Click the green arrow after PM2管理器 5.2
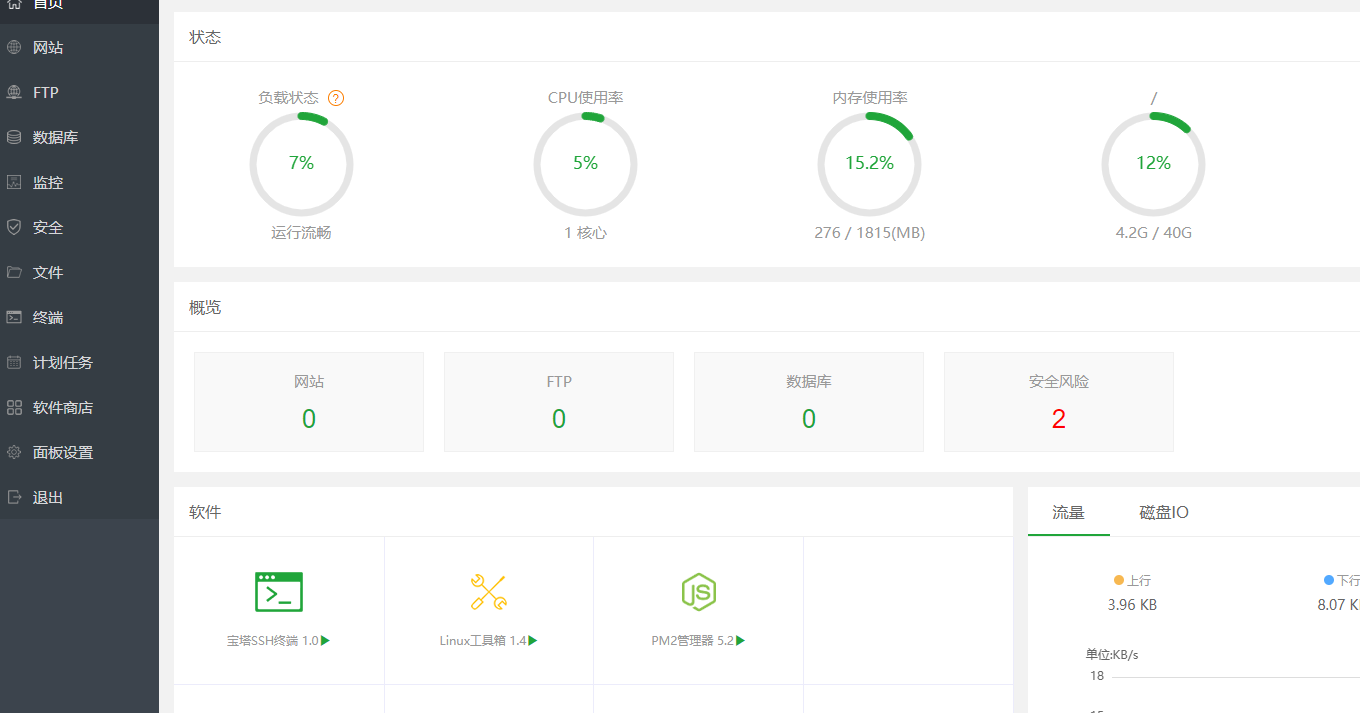The width and height of the screenshot is (1360, 713). coord(741,640)
